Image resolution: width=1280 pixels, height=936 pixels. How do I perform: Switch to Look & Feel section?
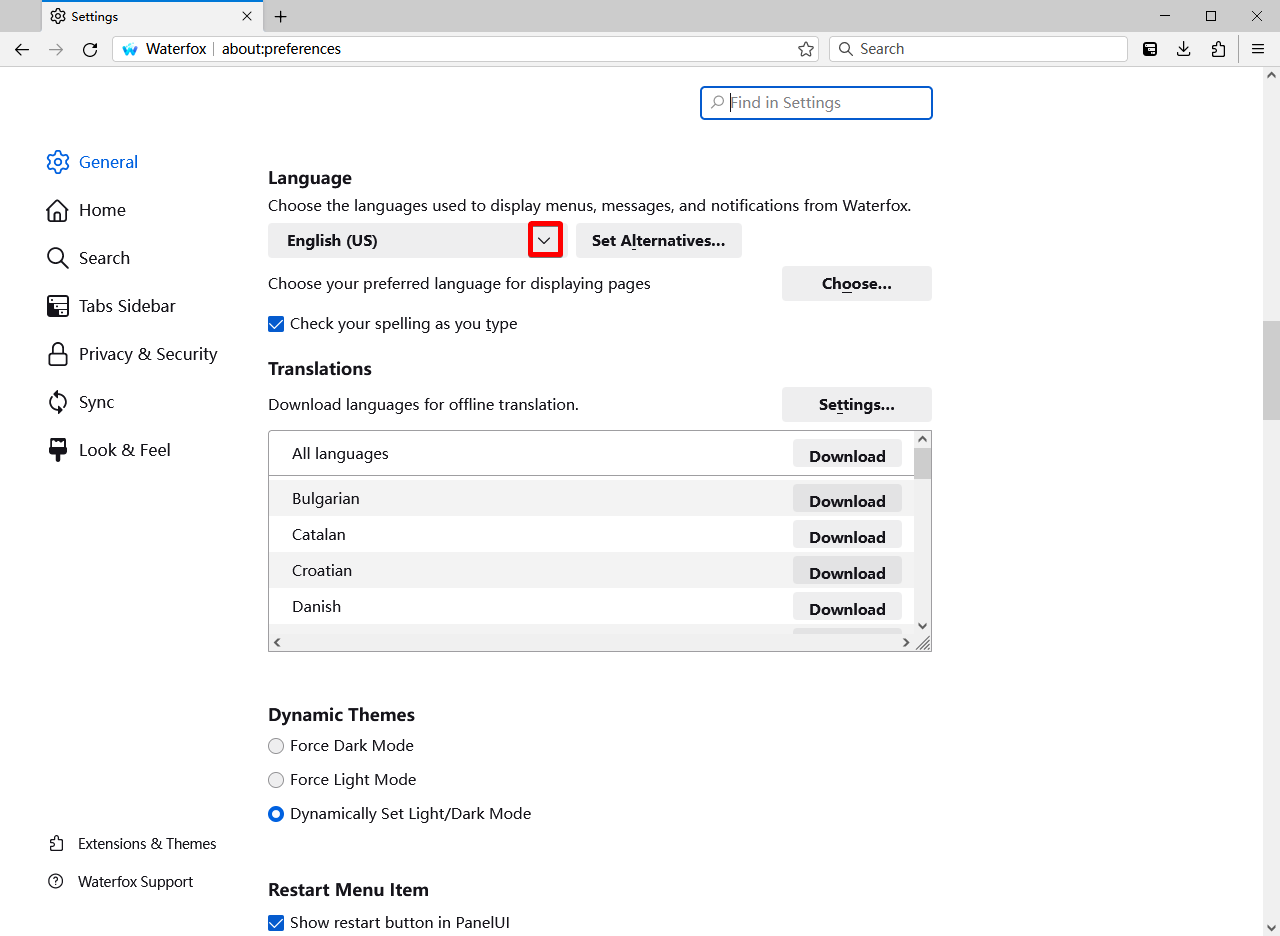point(124,450)
